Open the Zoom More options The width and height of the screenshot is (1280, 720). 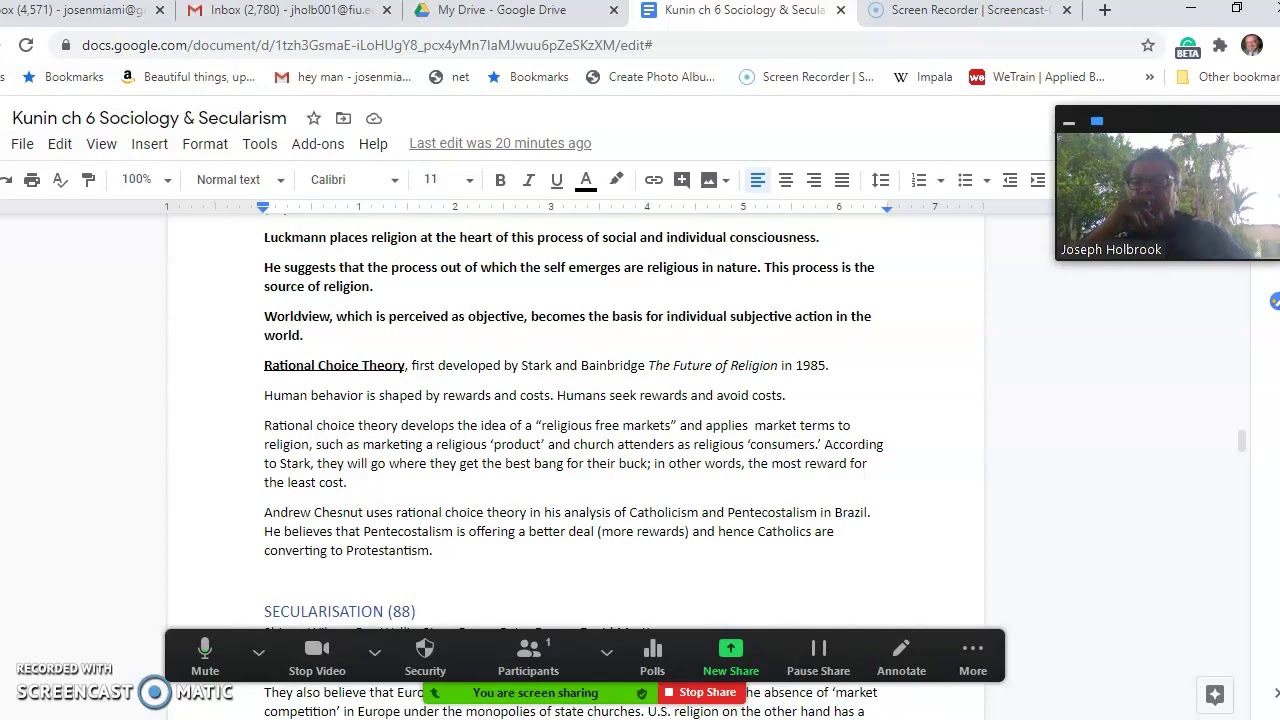click(973, 657)
